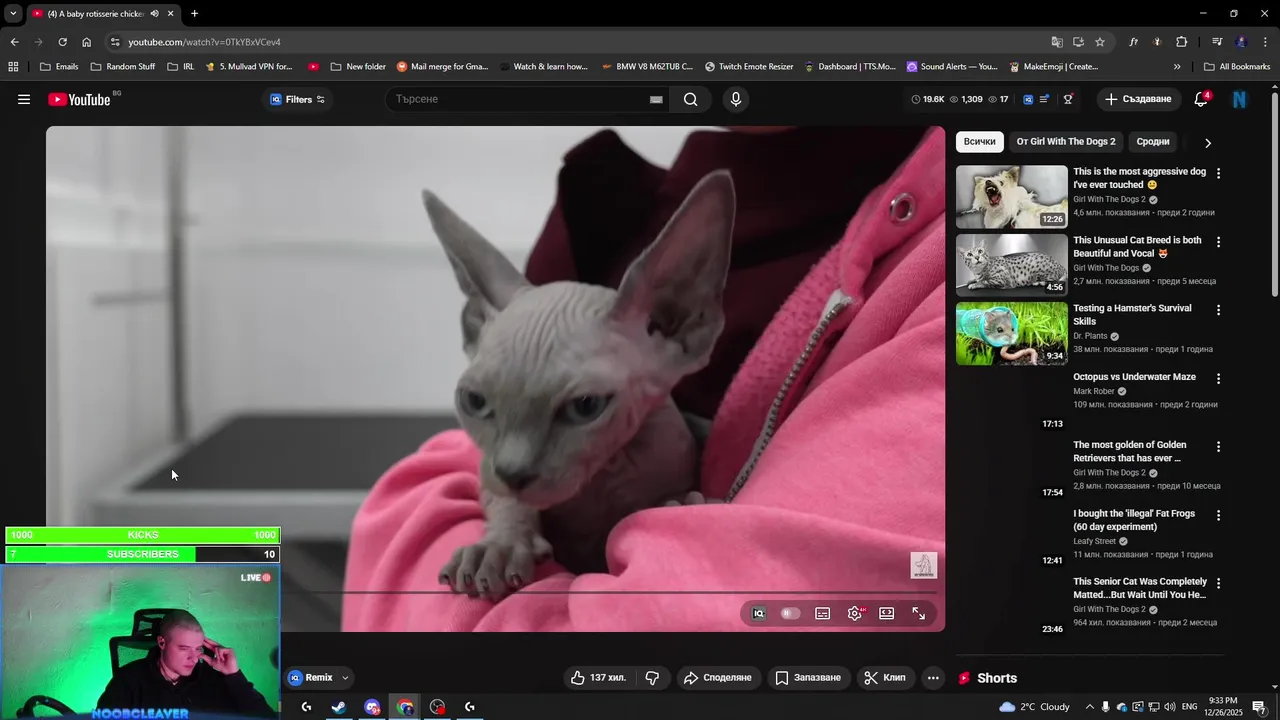Select the 'Всички' filter chip

[980, 142]
